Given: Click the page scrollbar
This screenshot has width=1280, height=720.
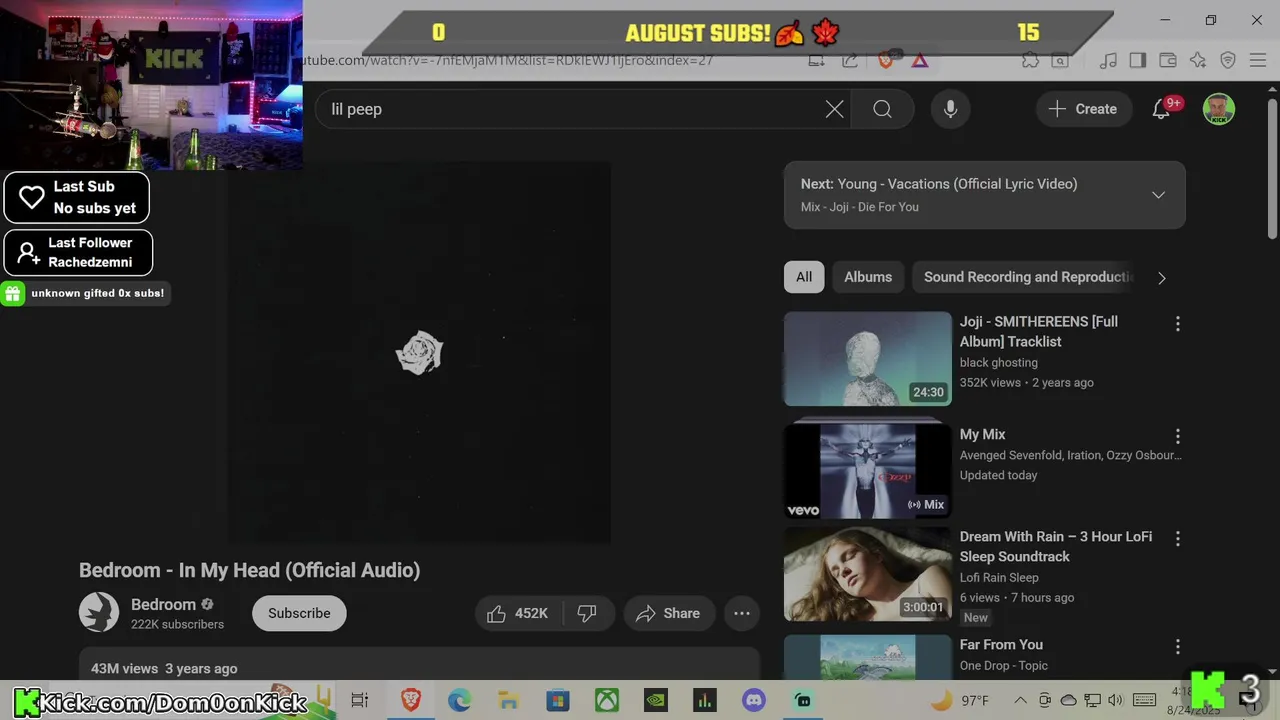Looking at the screenshot, I should [x=1272, y=169].
